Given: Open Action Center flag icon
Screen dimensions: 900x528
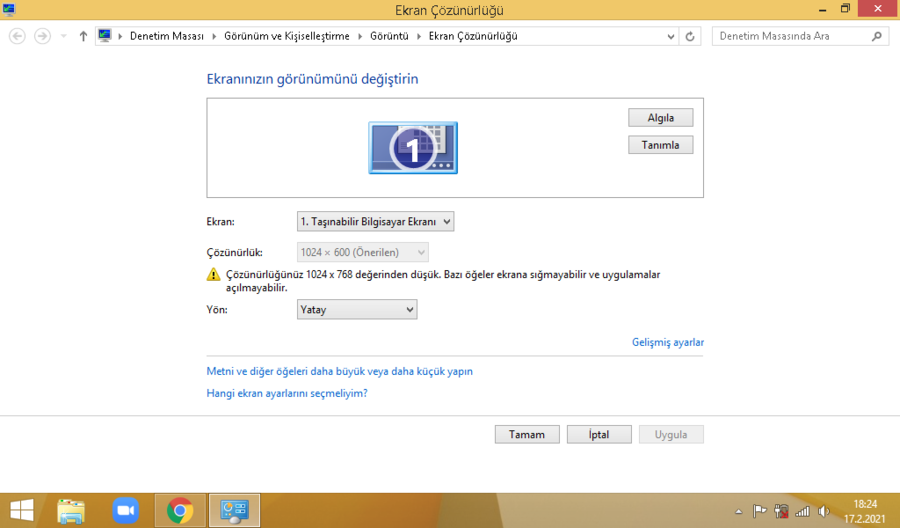Looking at the screenshot, I should [759, 511].
